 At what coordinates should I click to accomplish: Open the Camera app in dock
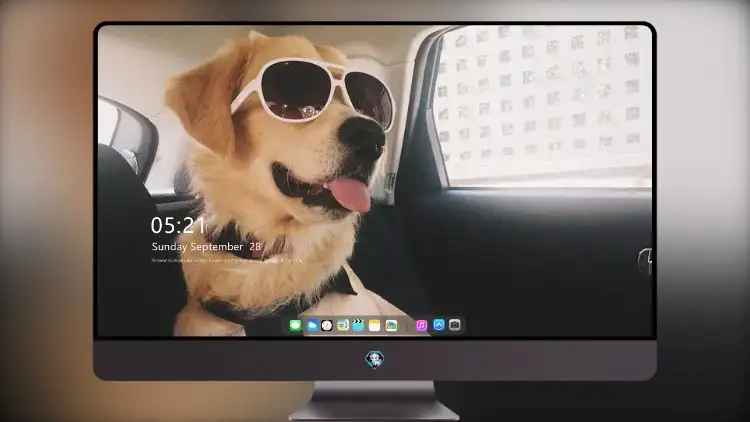pyautogui.click(x=455, y=325)
